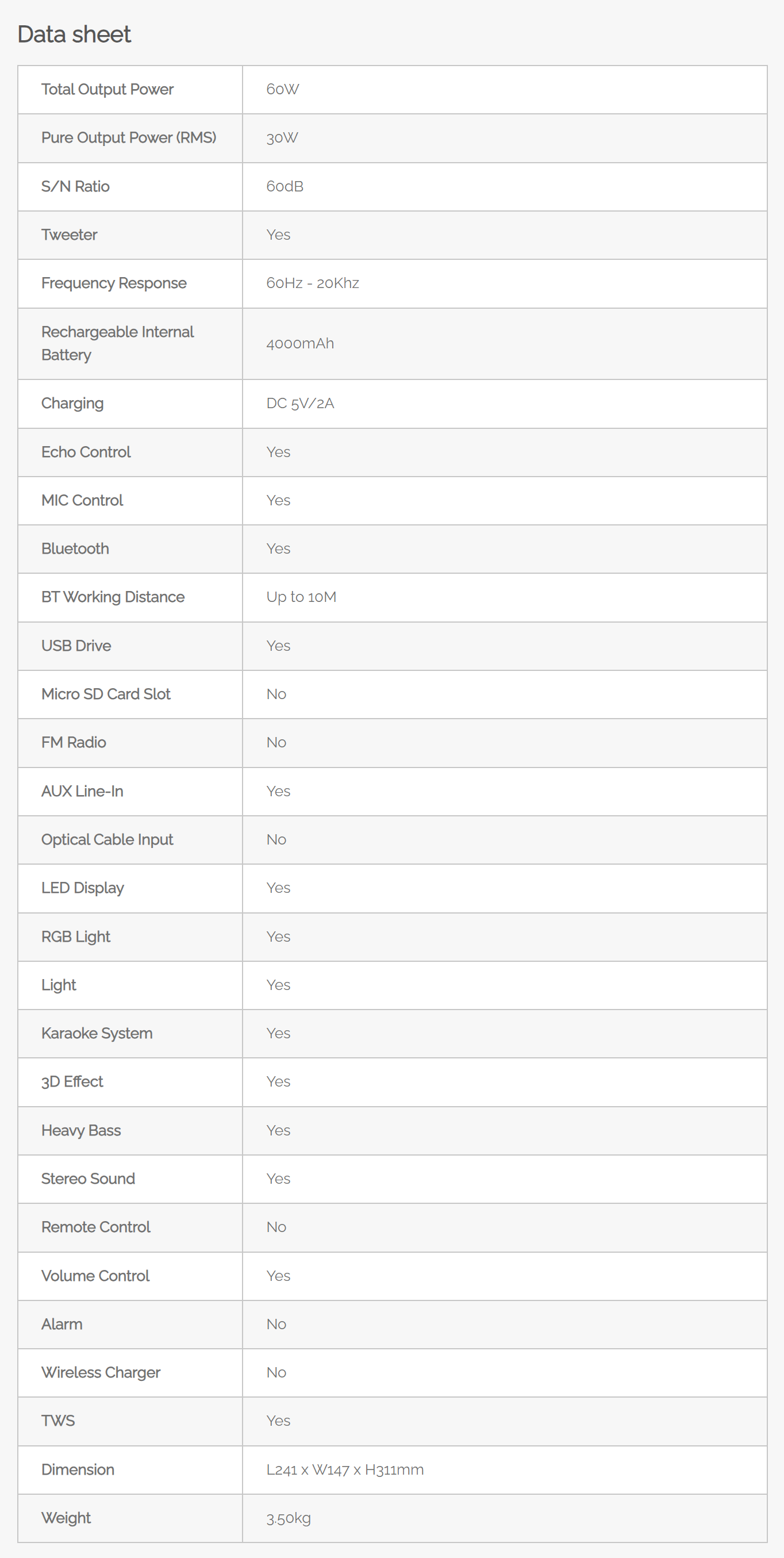Click the L241 x W147 x H311mm dimension
784x1558 pixels.
click(344, 1469)
